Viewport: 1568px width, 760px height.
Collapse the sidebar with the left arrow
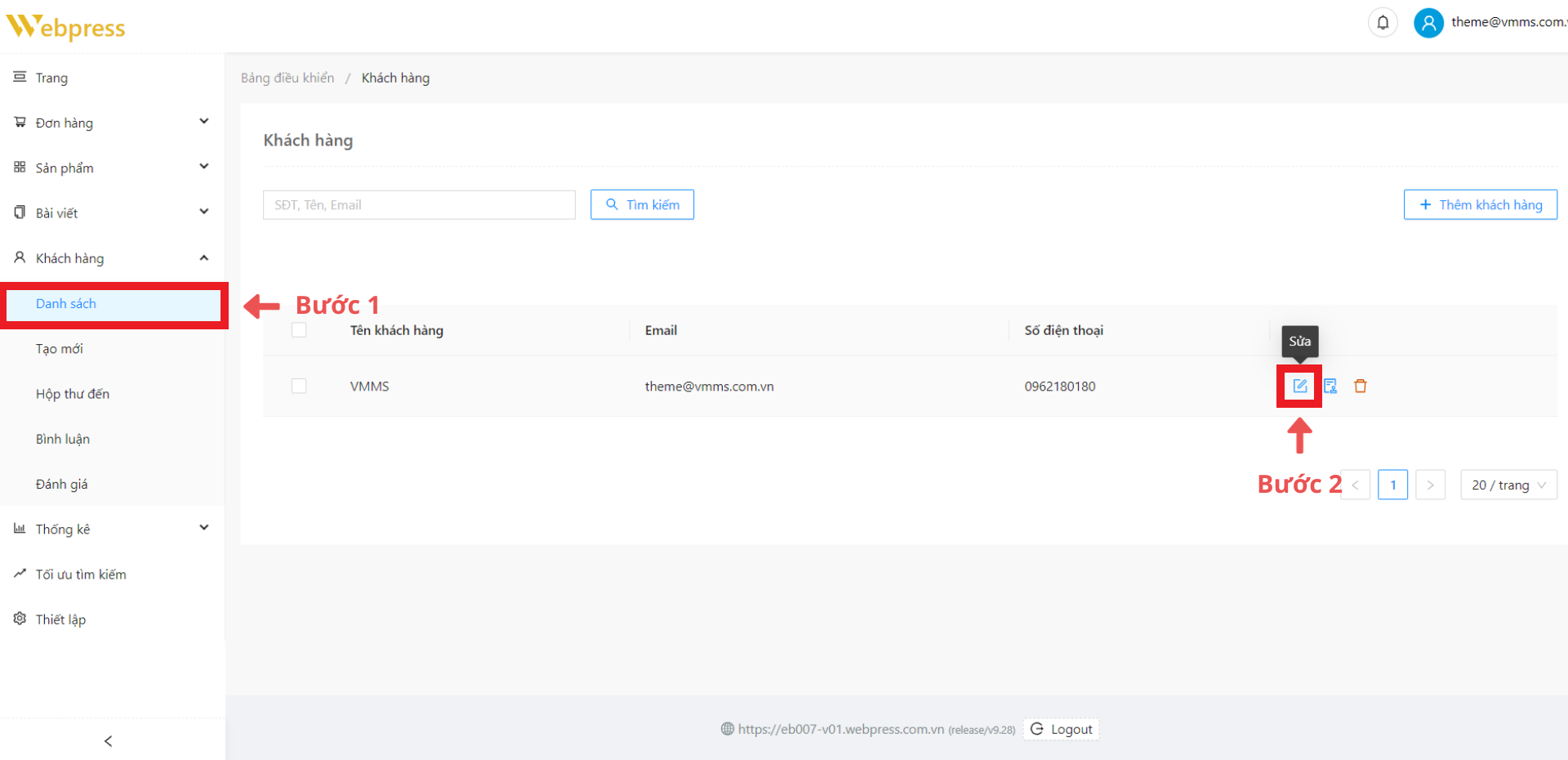pyautogui.click(x=109, y=741)
